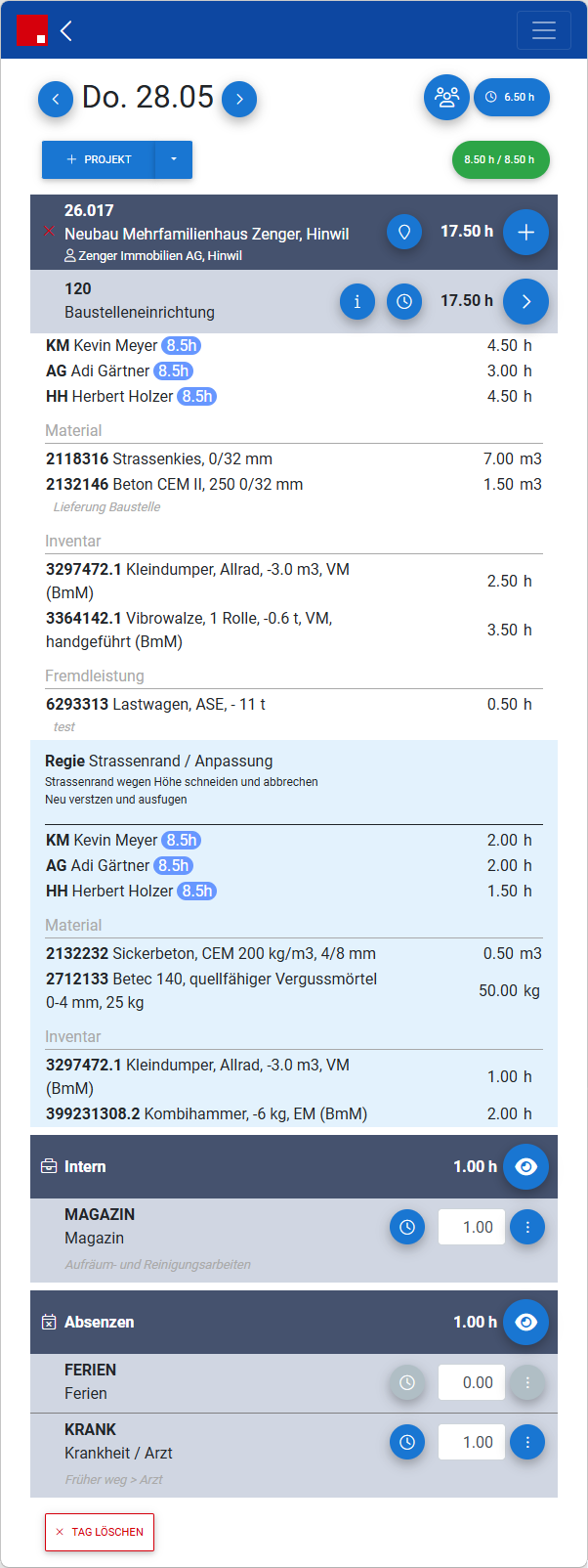Open the PROJEKT button dropdown arrow
This screenshot has height=1568, width=588.
[174, 159]
